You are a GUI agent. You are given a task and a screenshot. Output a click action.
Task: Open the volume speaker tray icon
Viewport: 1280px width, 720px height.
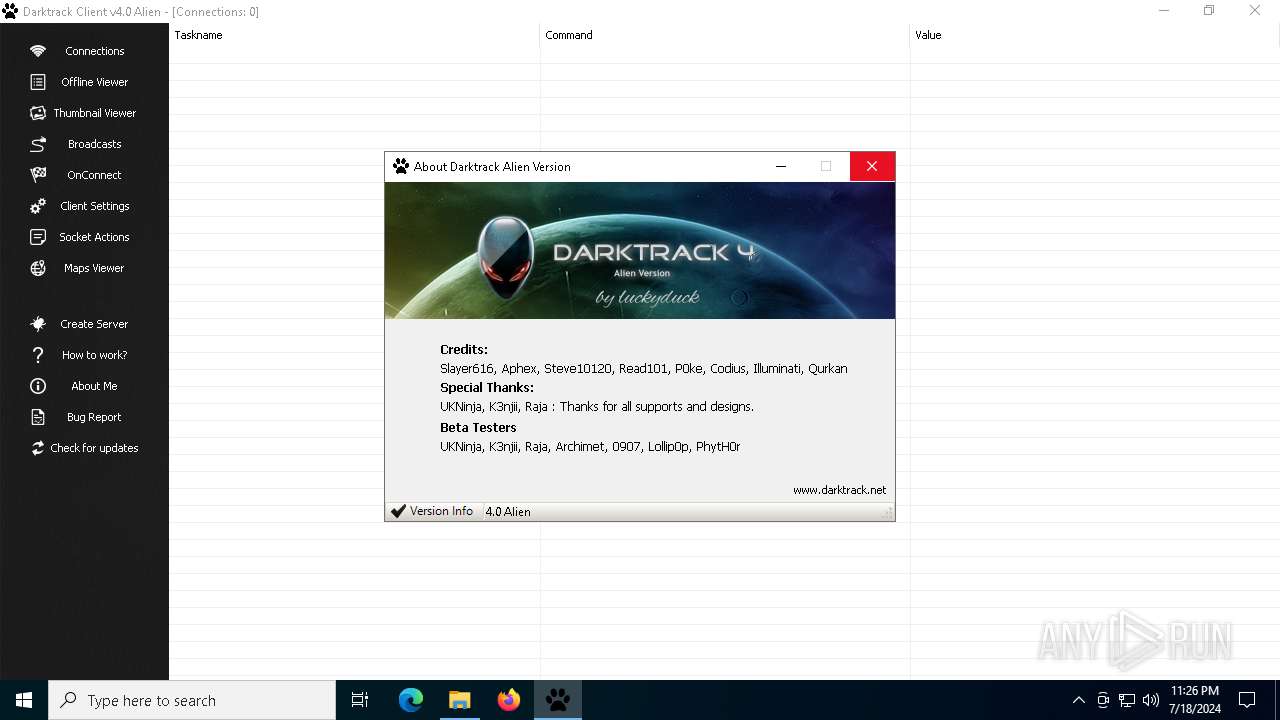tap(1151, 700)
